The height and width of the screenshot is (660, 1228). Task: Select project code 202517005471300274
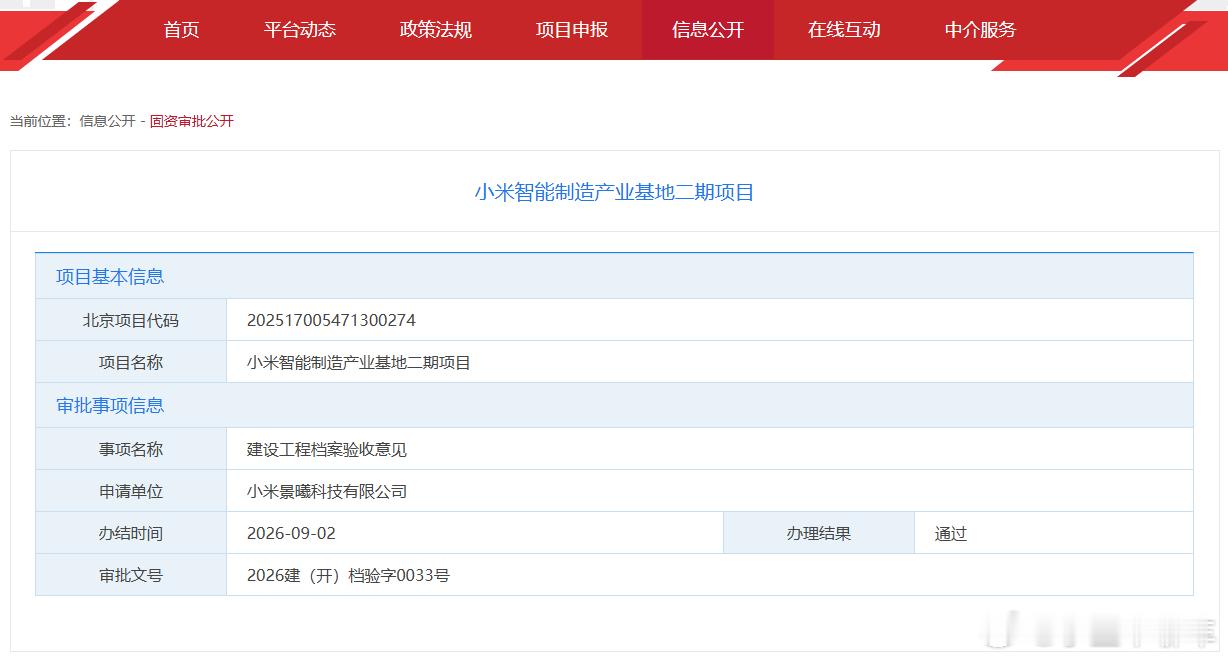pyautogui.click(x=331, y=320)
